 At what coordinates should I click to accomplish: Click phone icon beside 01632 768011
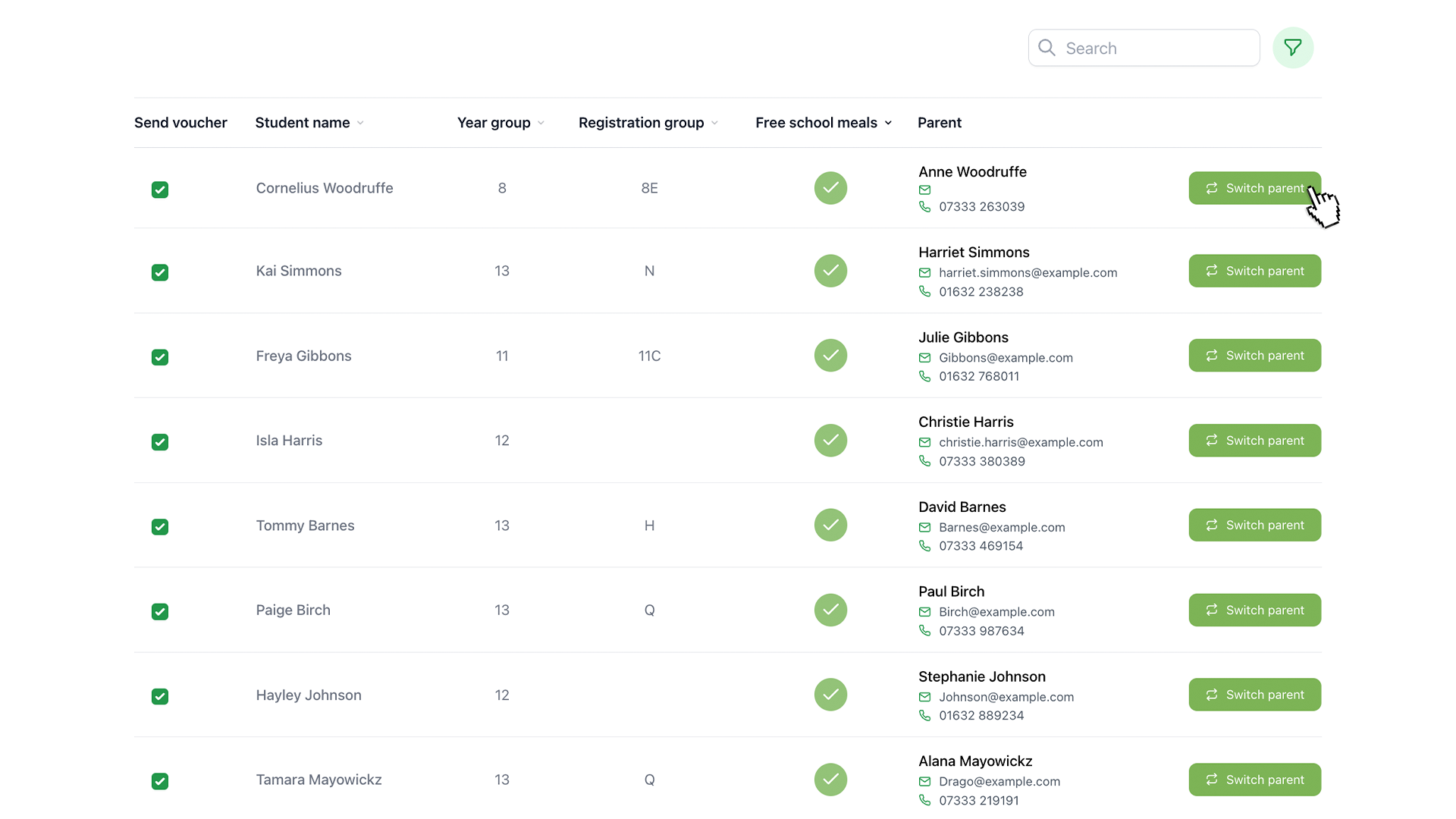tap(924, 376)
